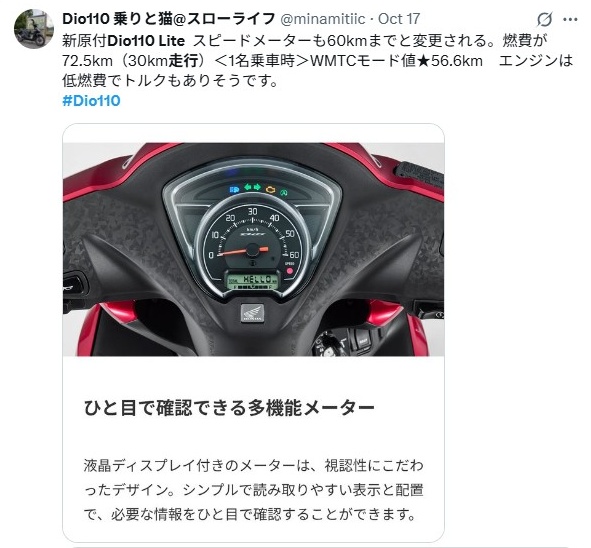Image resolution: width=591 pixels, height=548 pixels.
Task: Click the red lamp below SPEED label
Action: click(289, 271)
